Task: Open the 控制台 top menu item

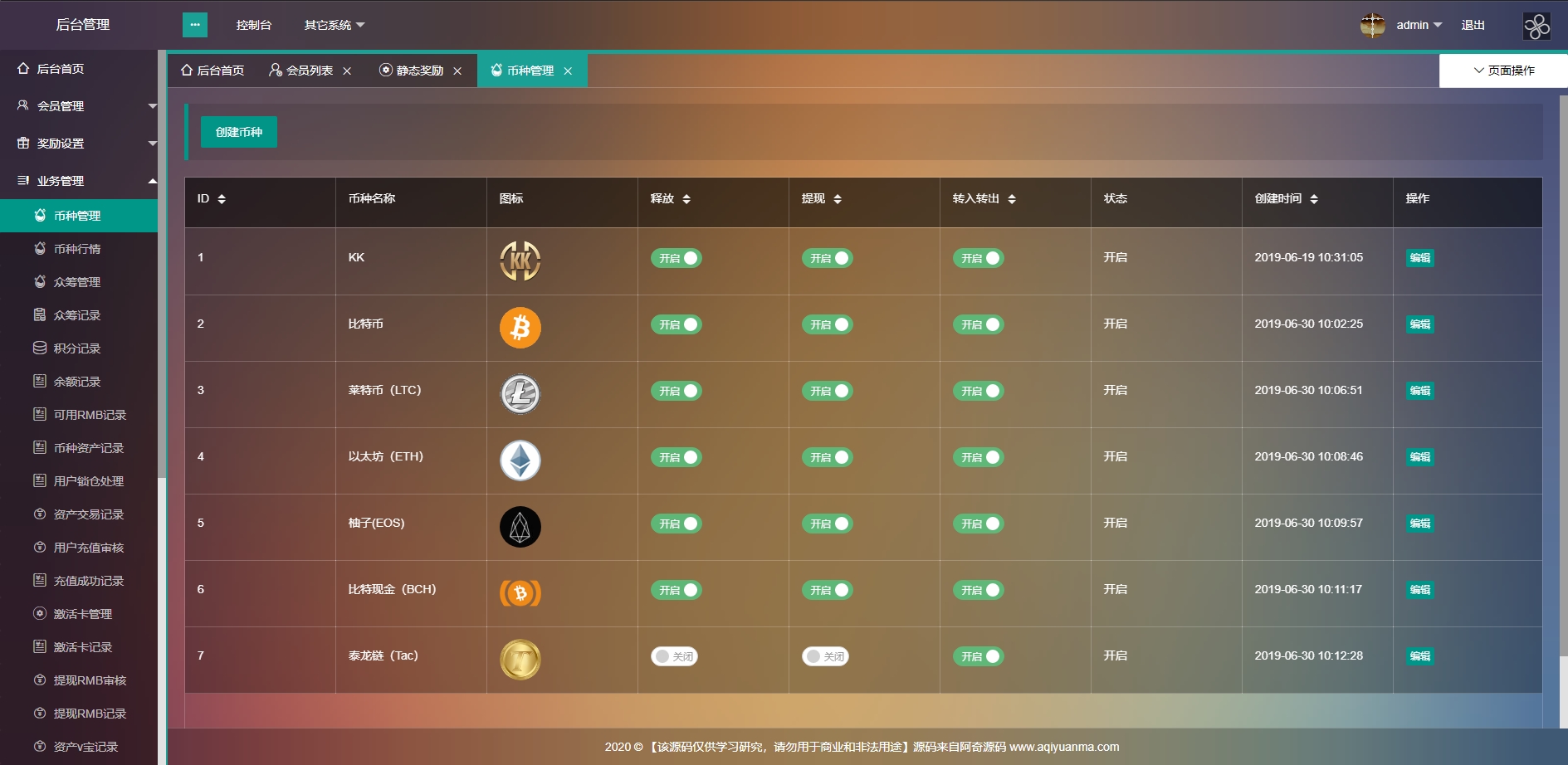Action: pyautogui.click(x=254, y=25)
